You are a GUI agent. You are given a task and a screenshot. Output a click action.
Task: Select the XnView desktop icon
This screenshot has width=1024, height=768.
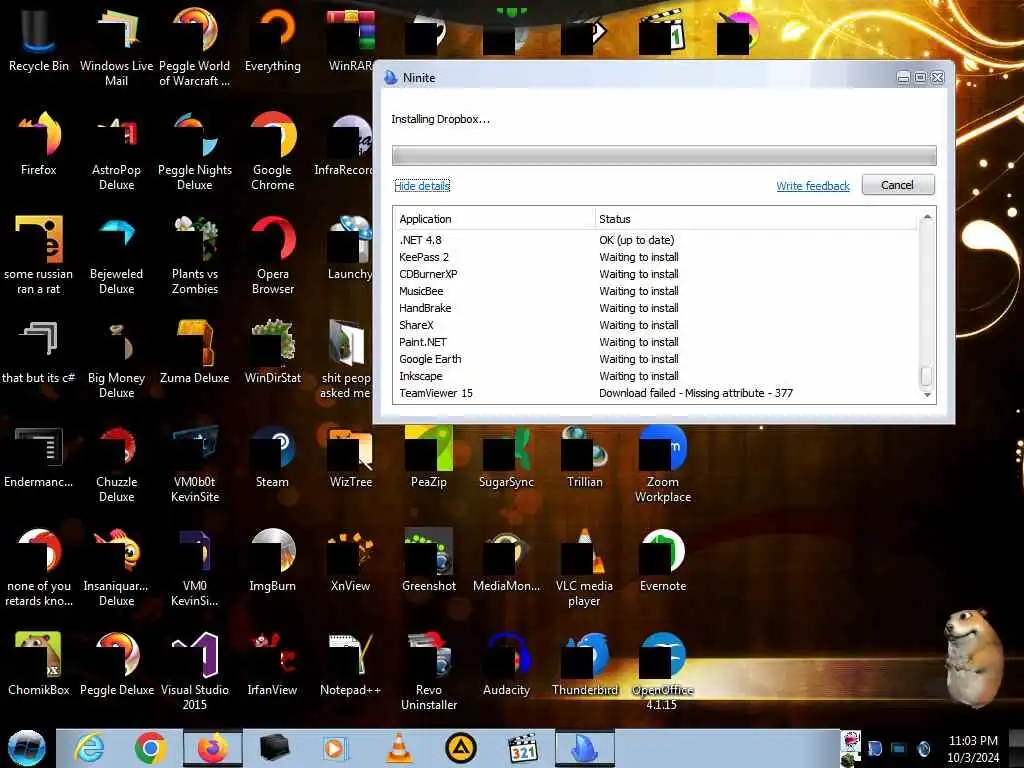coord(351,561)
